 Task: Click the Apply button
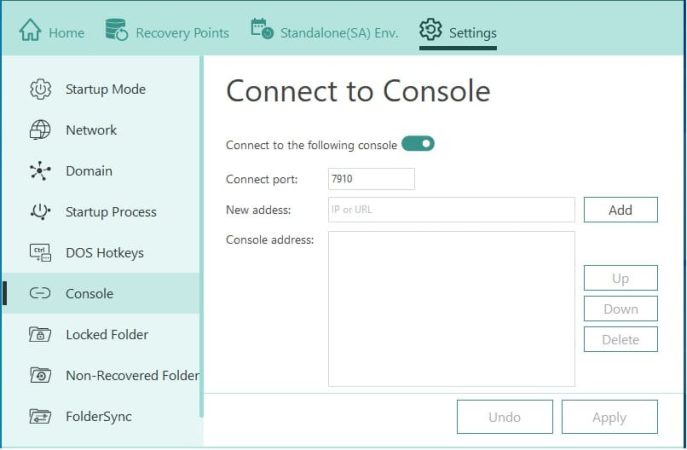(609, 417)
